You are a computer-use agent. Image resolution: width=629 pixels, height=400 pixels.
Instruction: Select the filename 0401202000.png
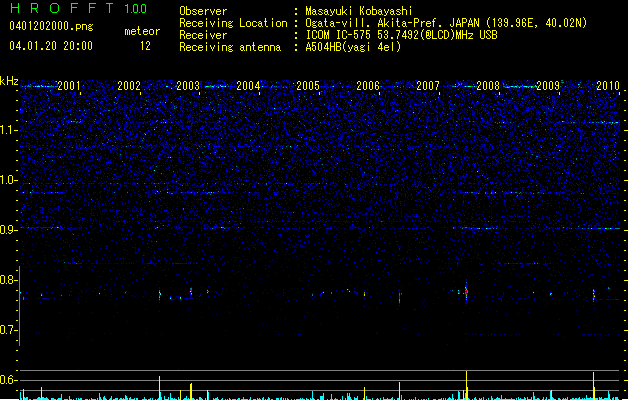[x=51, y=26]
